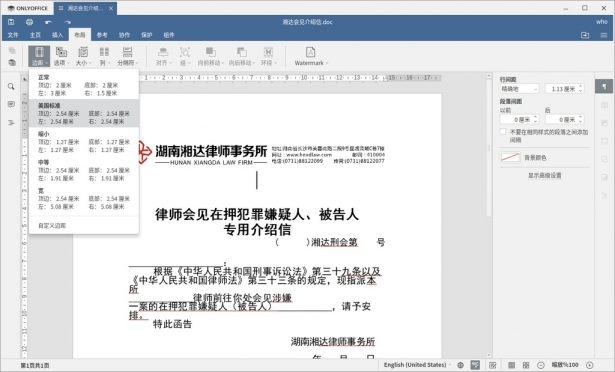Click the text art settings icon in the right sidebar
Viewport: 615px width, 372px height.
coord(604,195)
